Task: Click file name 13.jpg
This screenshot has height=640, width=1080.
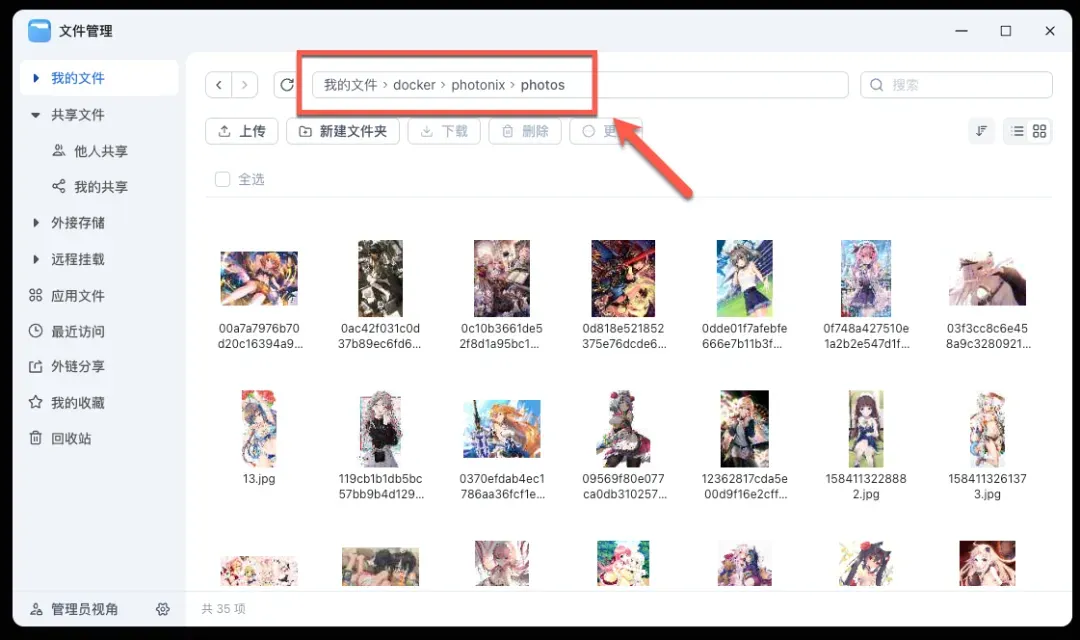Action: pos(259,479)
